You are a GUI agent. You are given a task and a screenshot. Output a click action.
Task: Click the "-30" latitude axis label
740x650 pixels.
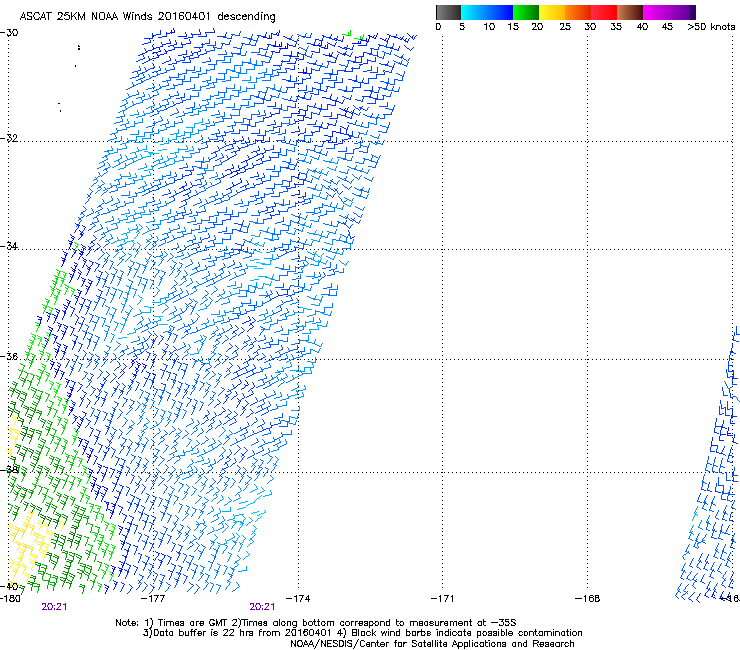9,33
